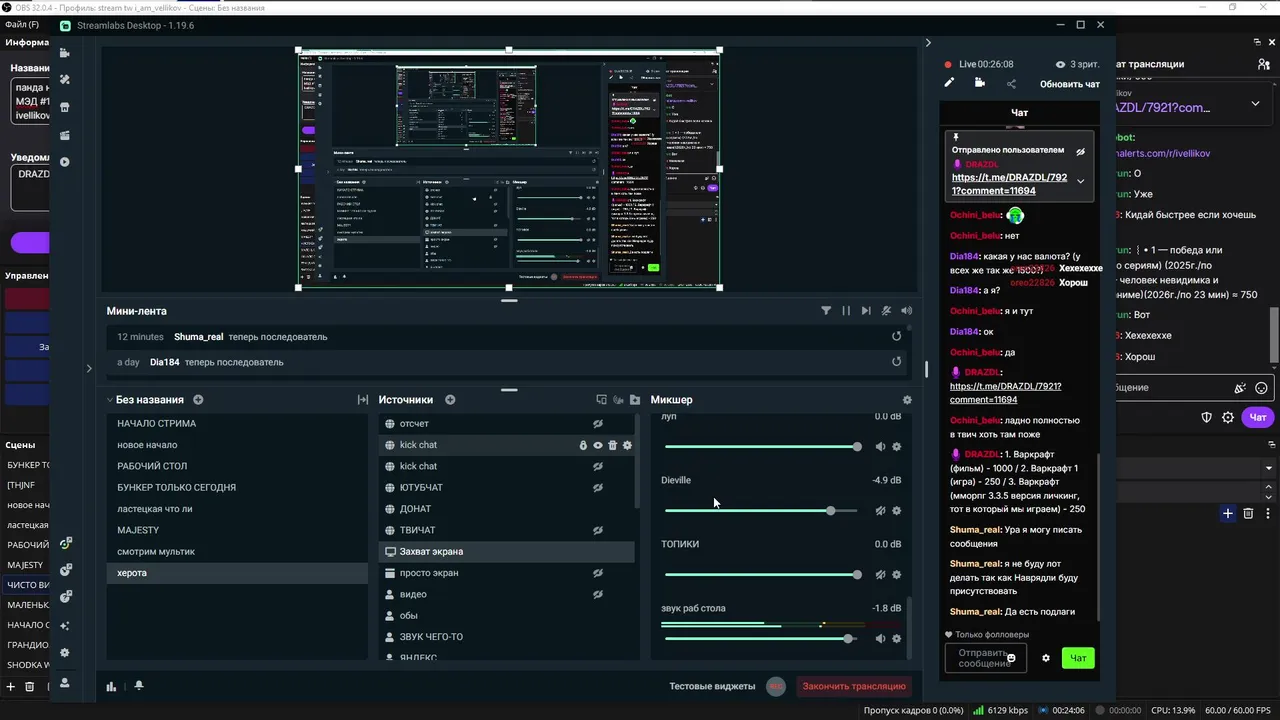Image resolution: width=1280 pixels, height=720 pixels.
Task: Toggle visibility of ЮТУБЧАТ source
Action: tap(598, 488)
